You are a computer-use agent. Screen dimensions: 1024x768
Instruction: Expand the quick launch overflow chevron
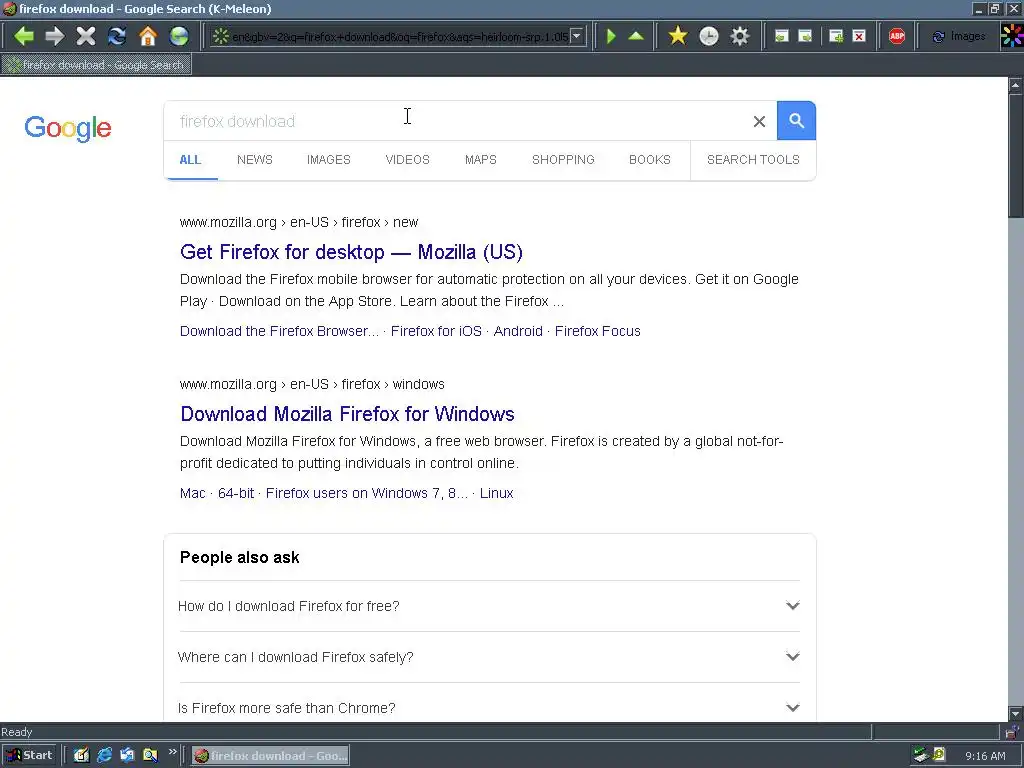(172, 752)
